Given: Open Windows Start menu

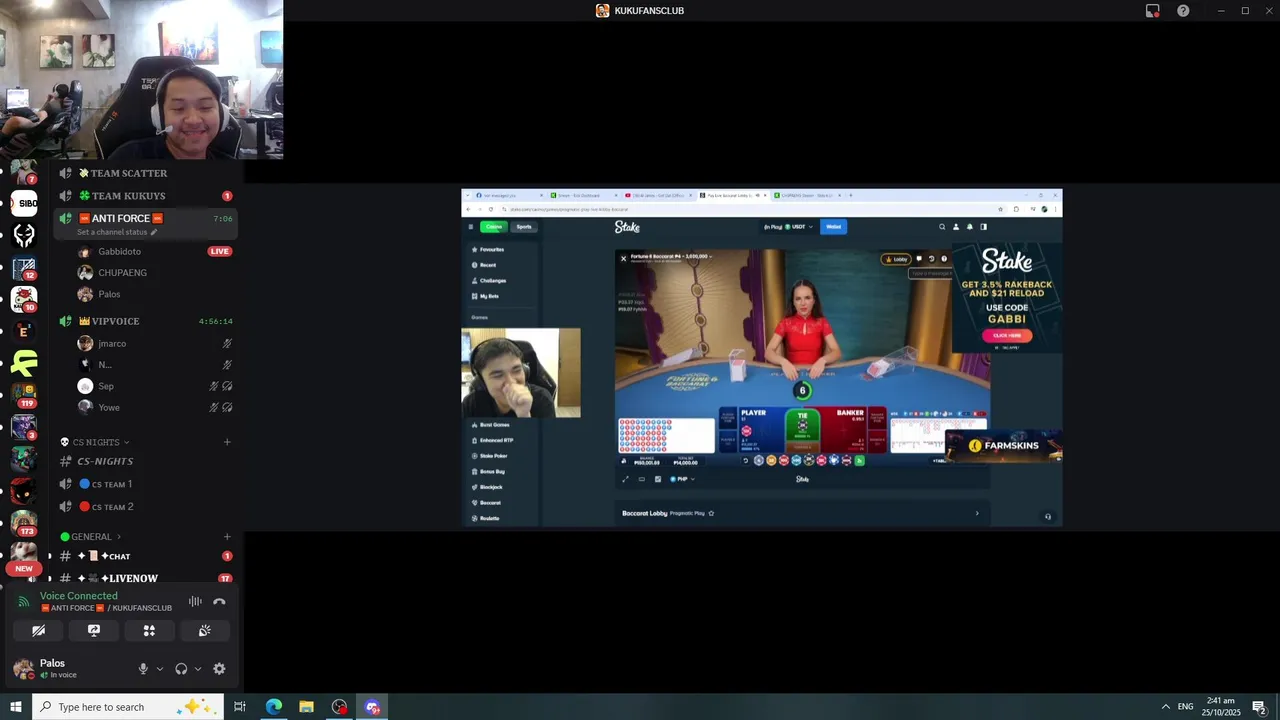Looking at the screenshot, I should point(16,707).
